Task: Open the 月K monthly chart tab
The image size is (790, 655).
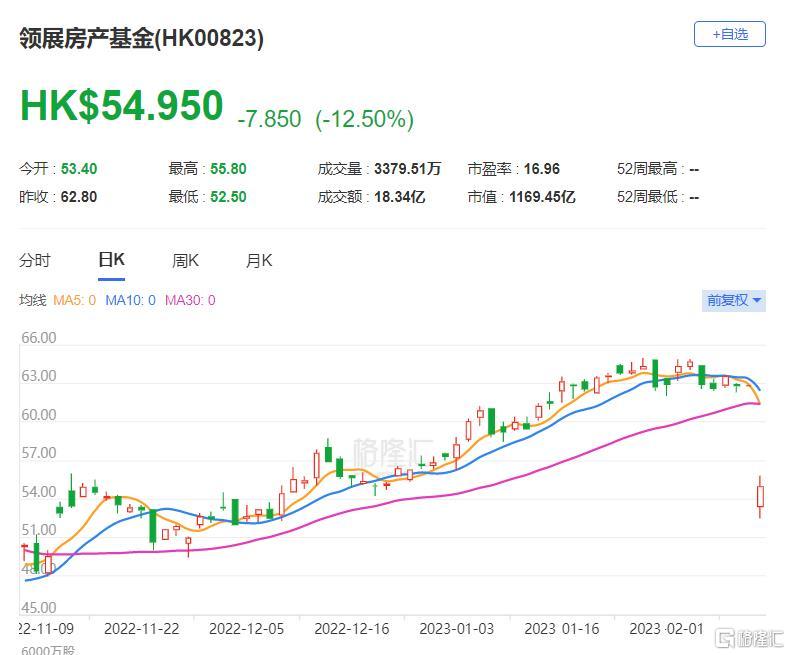Action: coord(259,260)
